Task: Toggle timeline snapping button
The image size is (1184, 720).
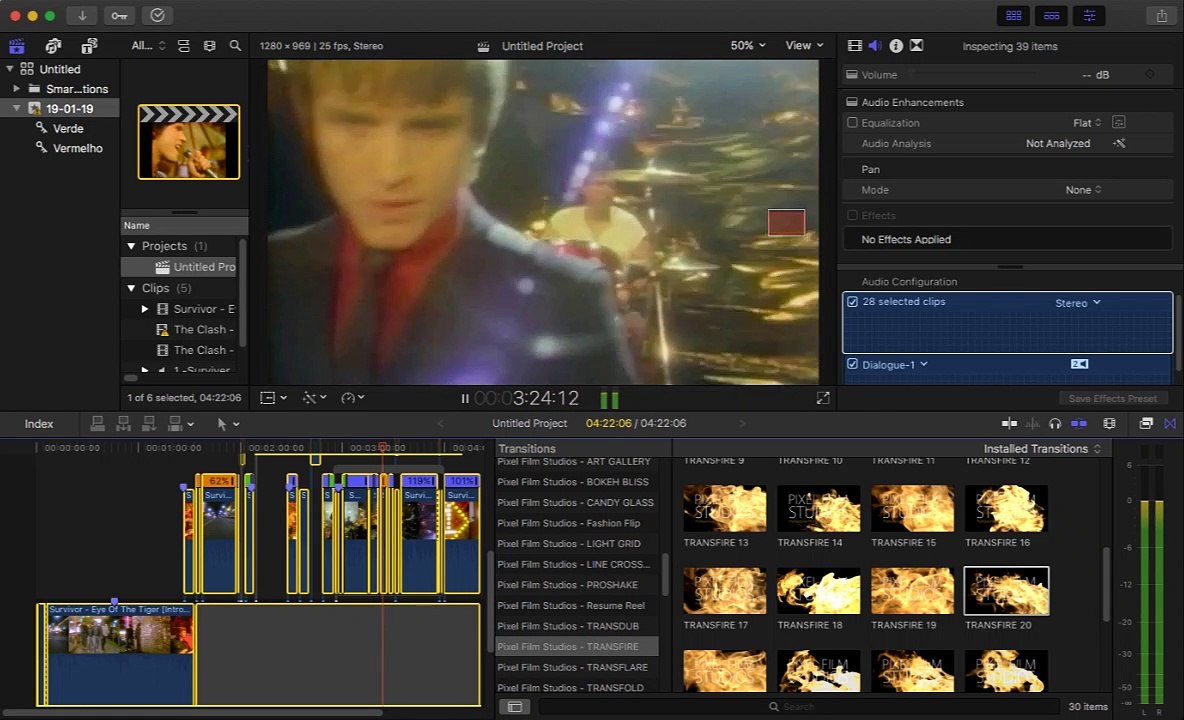Action: click(1079, 423)
